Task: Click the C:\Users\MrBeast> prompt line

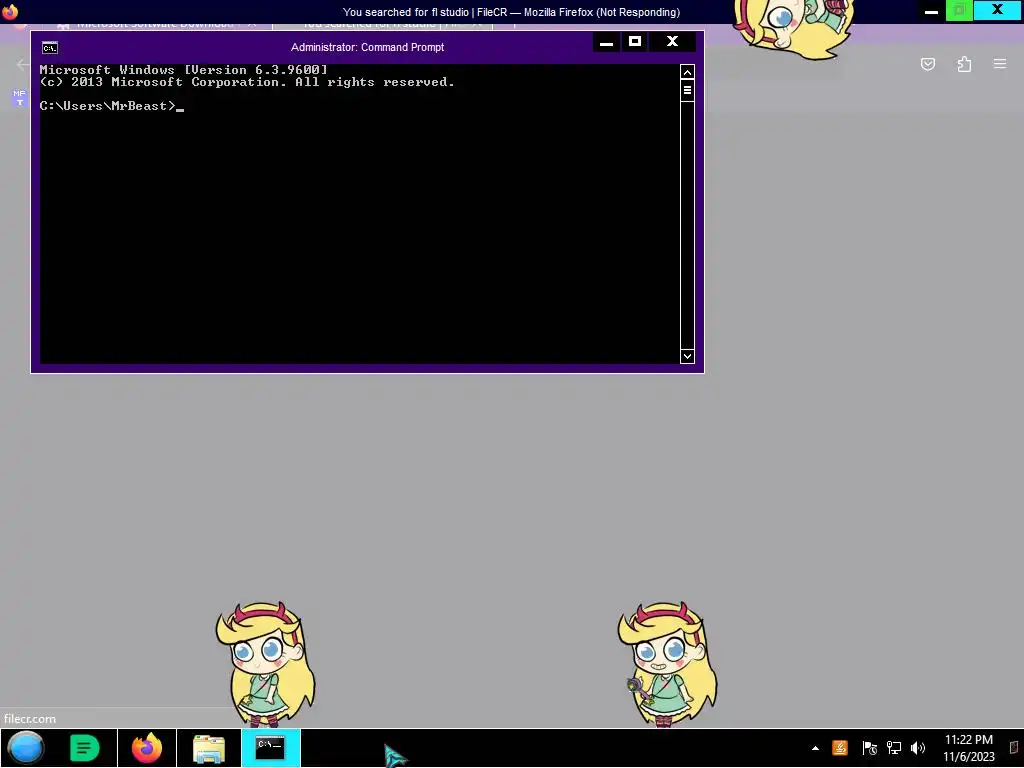Action: (111, 106)
